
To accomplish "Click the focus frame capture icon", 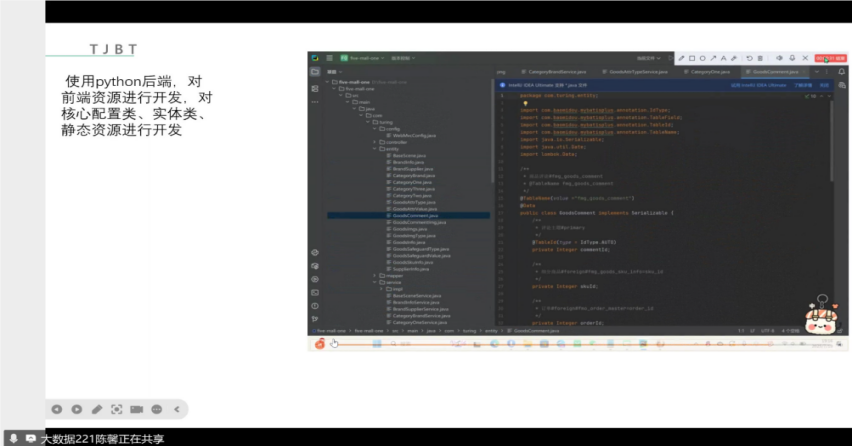I will (117, 409).
